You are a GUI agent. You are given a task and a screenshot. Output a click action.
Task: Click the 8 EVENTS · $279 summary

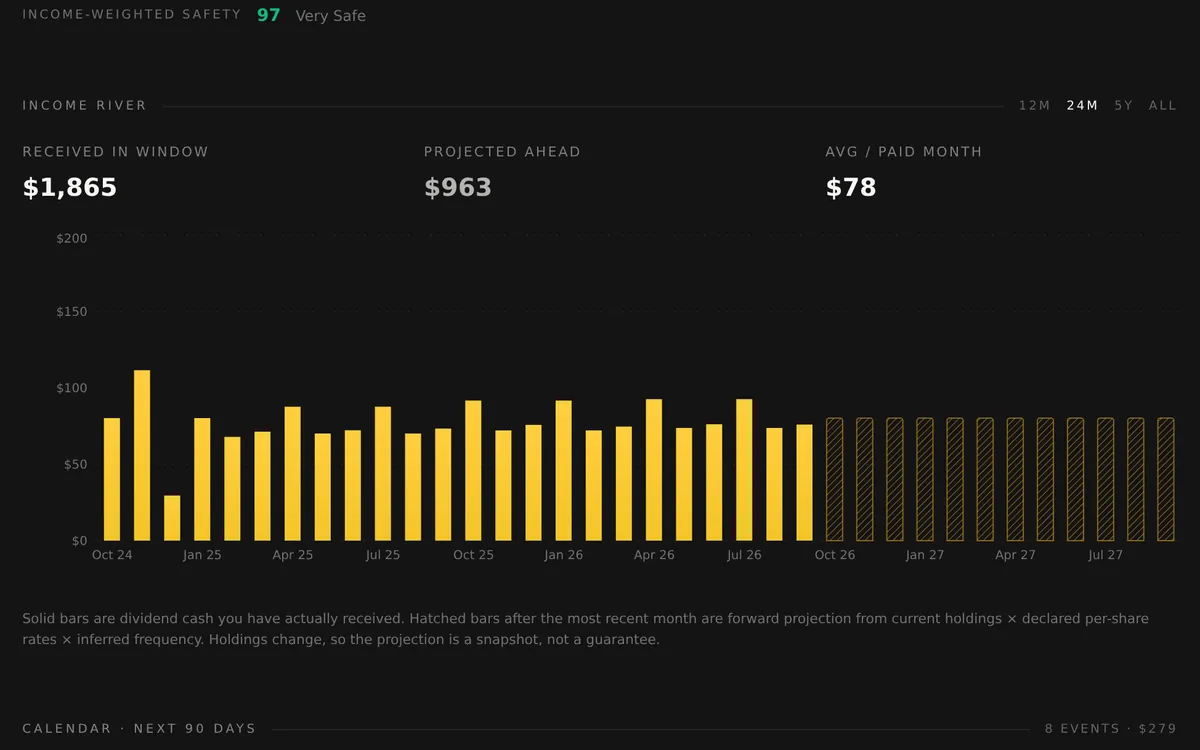(x=1111, y=728)
